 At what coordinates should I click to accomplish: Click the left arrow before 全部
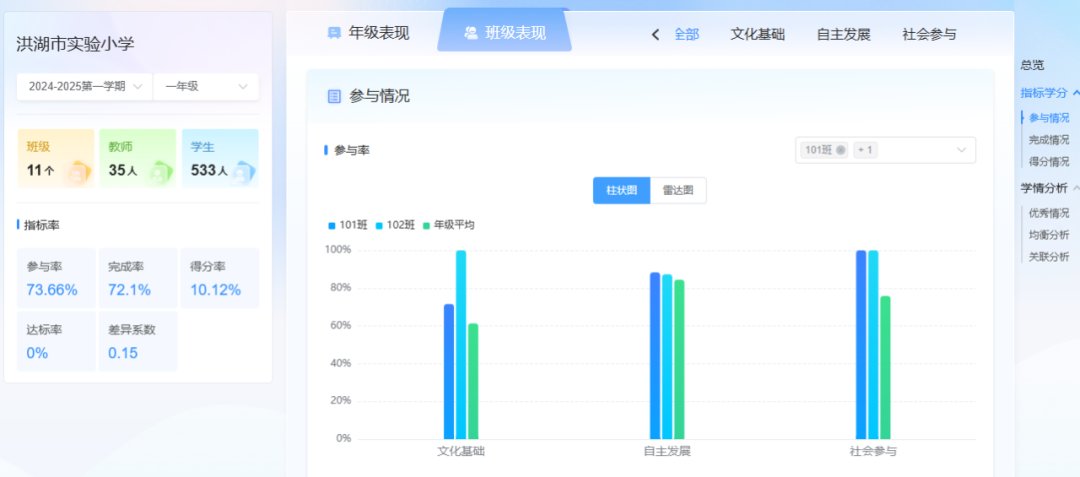point(655,34)
